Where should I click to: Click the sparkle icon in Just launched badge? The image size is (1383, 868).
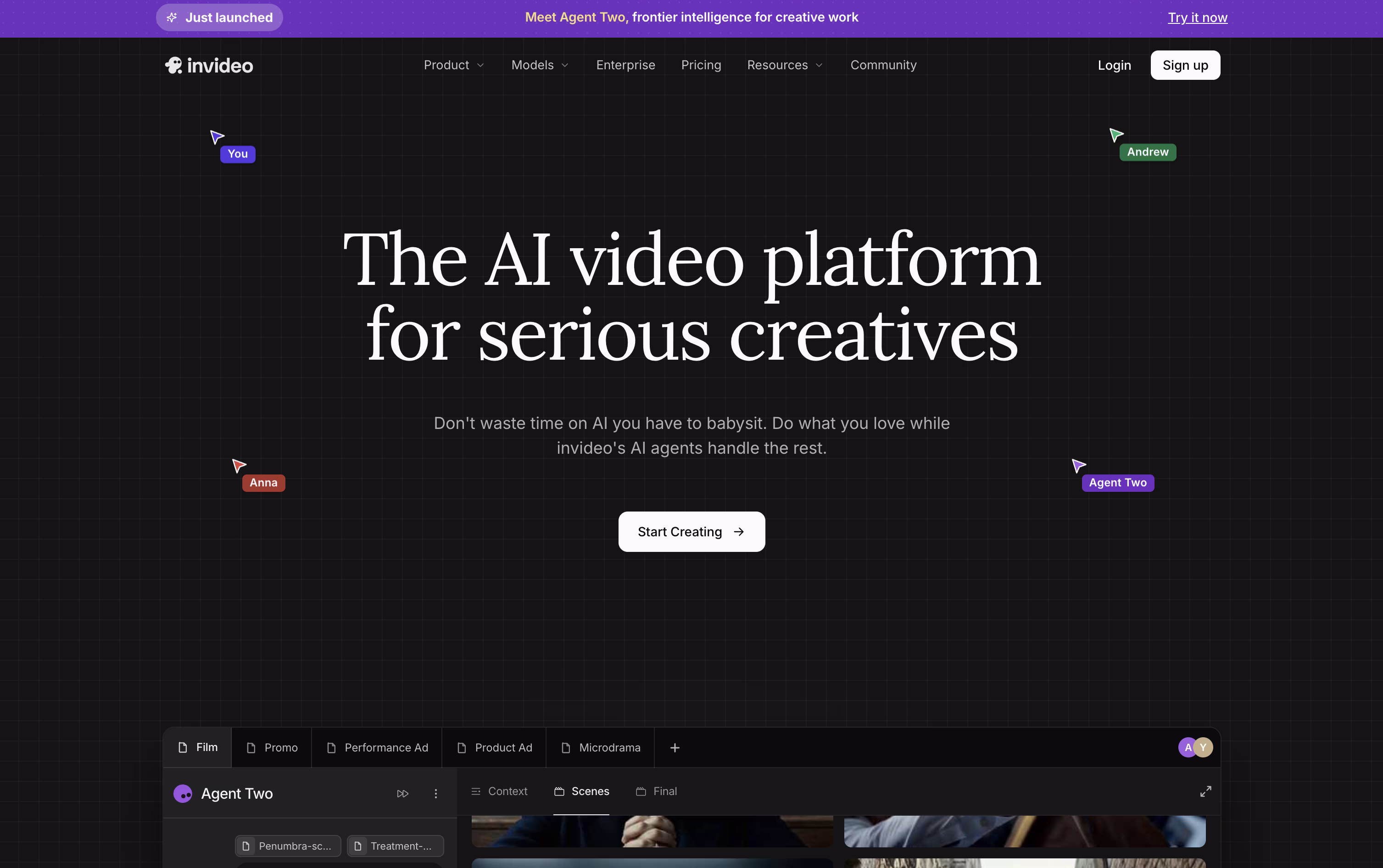tap(172, 17)
